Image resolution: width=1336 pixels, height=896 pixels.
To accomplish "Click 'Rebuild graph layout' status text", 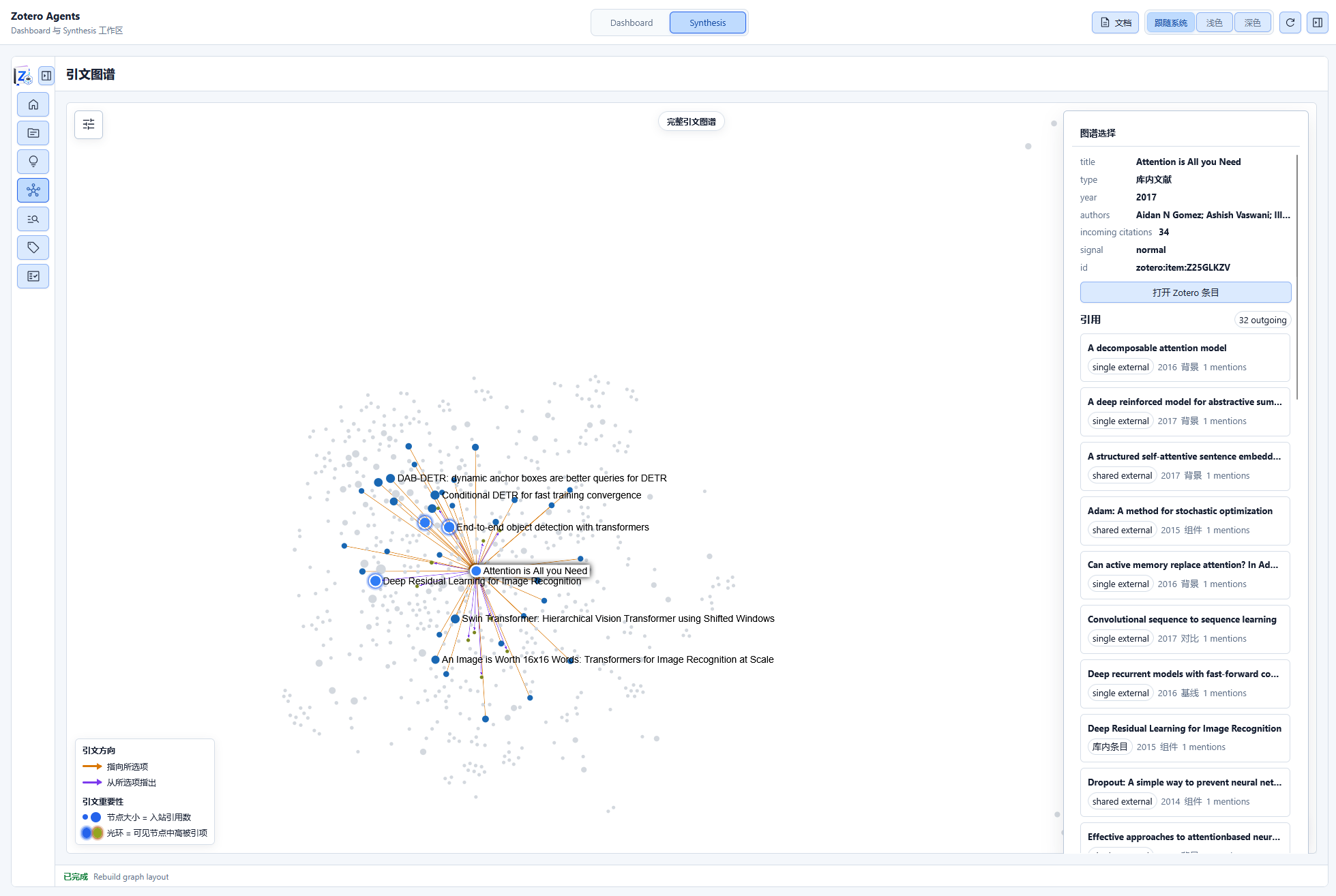I will (x=131, y=877).
